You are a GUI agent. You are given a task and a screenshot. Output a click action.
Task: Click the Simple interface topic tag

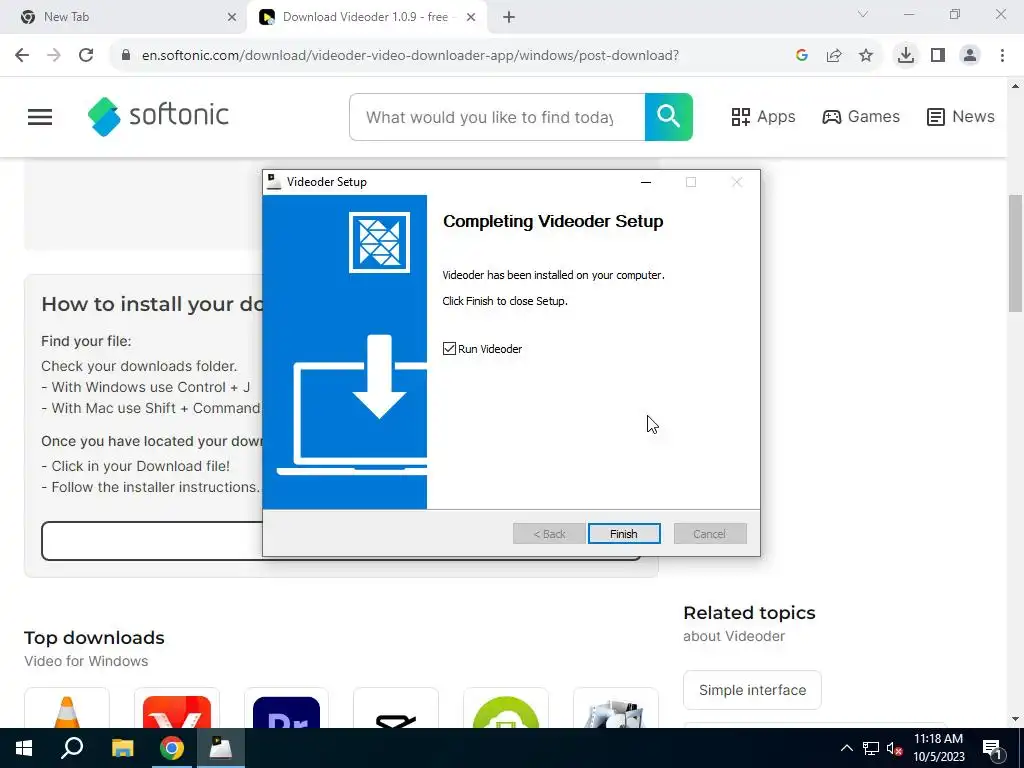(x=752, y=690)
